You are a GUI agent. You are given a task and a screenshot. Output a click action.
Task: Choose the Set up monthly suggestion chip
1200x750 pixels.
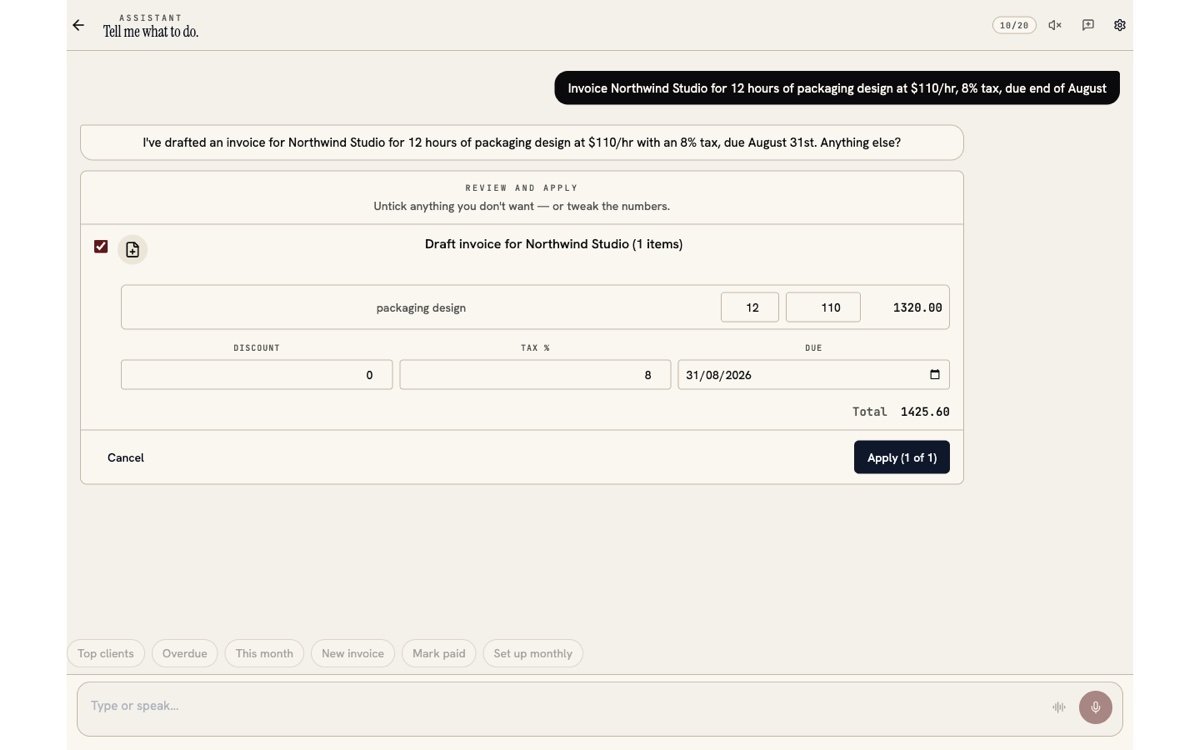(533, 653)
